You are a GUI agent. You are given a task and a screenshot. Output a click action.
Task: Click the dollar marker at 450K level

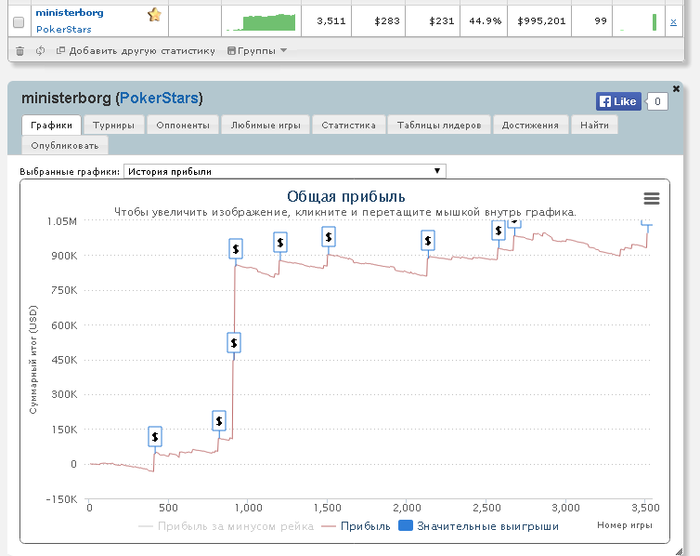point(234,342)
